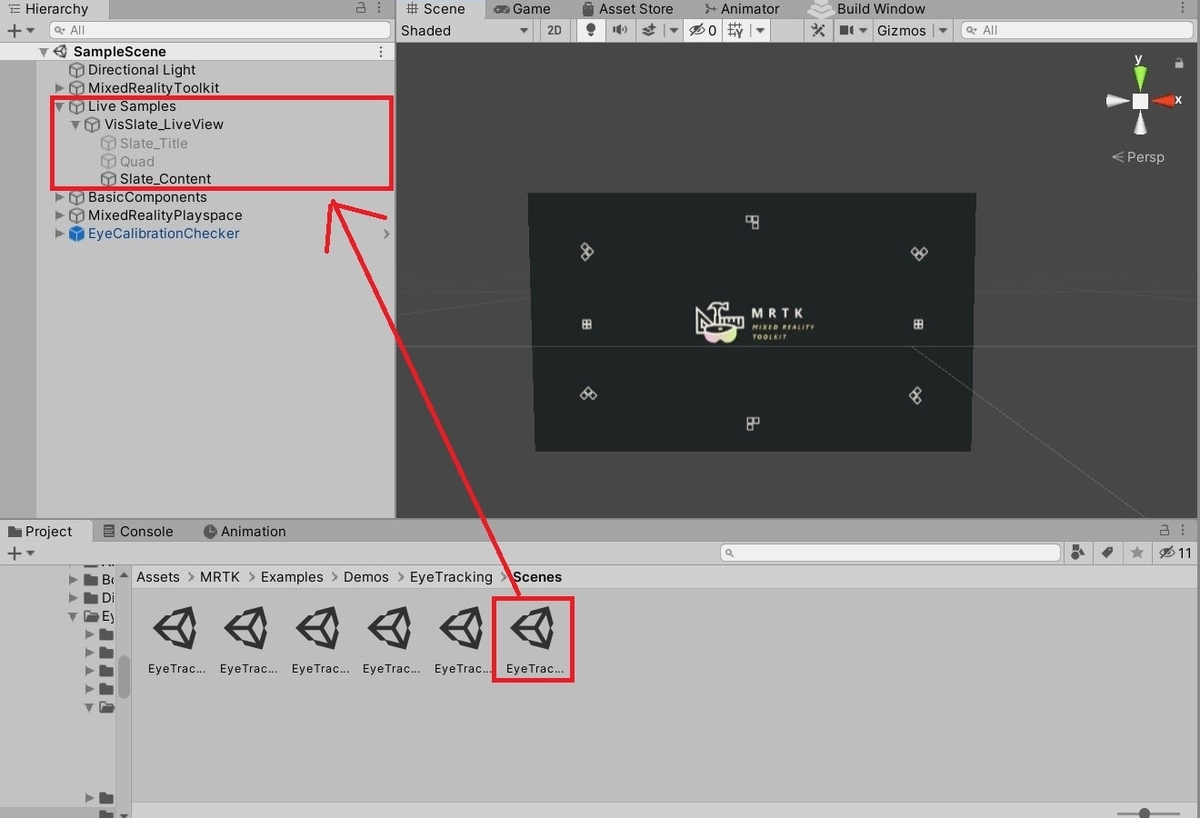Select the Directional Light object
Viewport: 1200px width, 818px height.
tap(141, 70)
